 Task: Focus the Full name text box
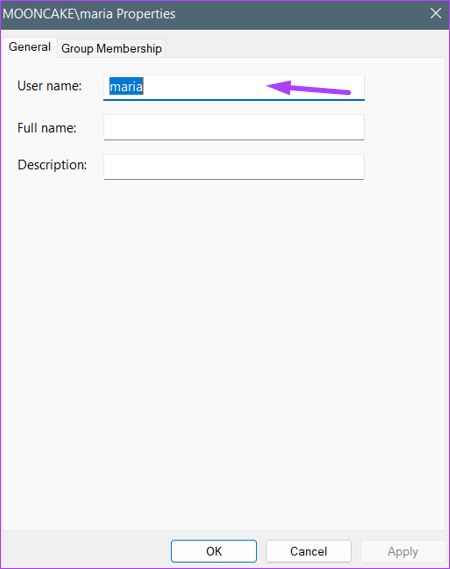234,127
